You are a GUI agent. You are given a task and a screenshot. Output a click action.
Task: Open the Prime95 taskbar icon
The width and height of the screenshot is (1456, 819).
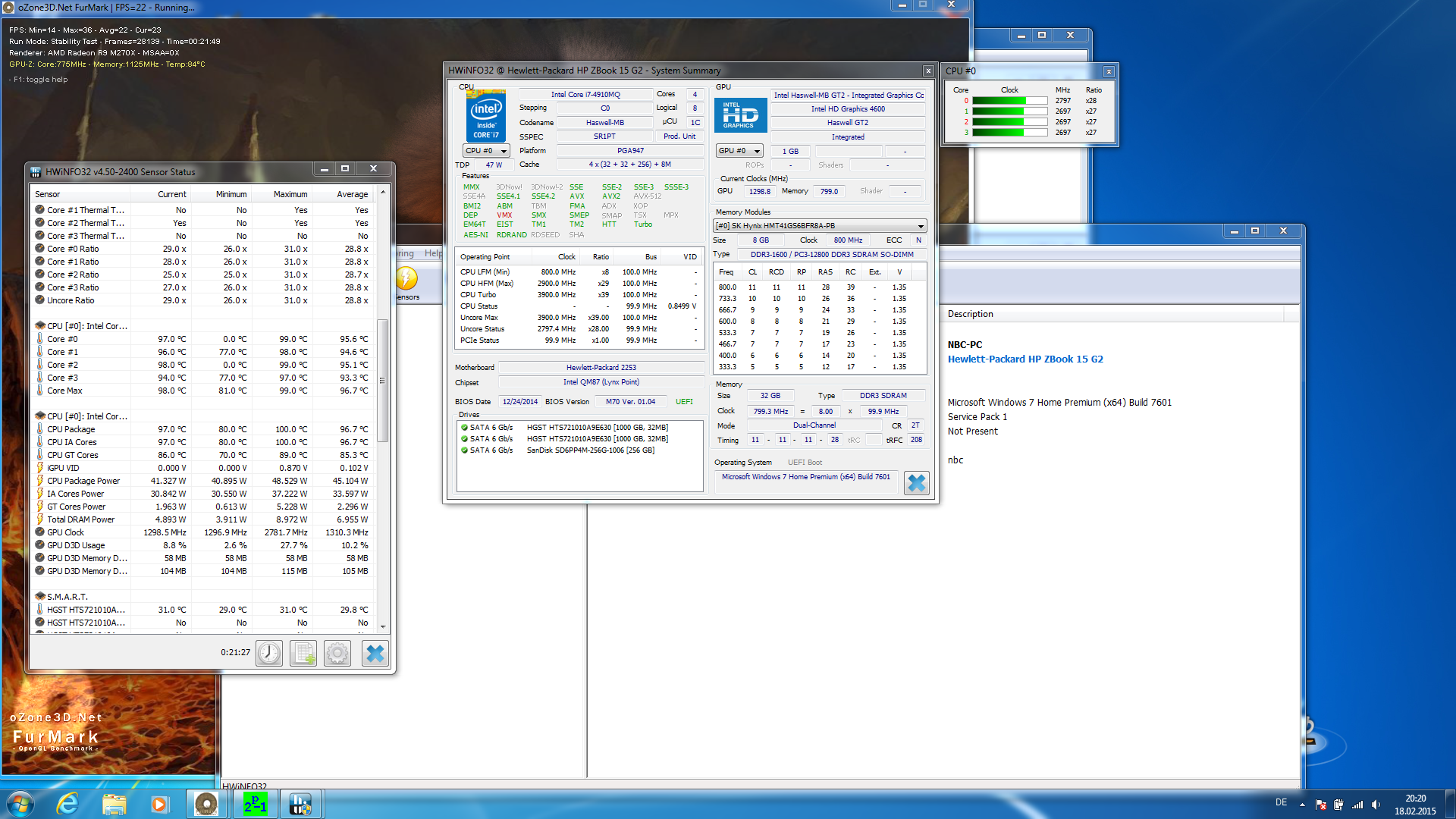(255, 804)
